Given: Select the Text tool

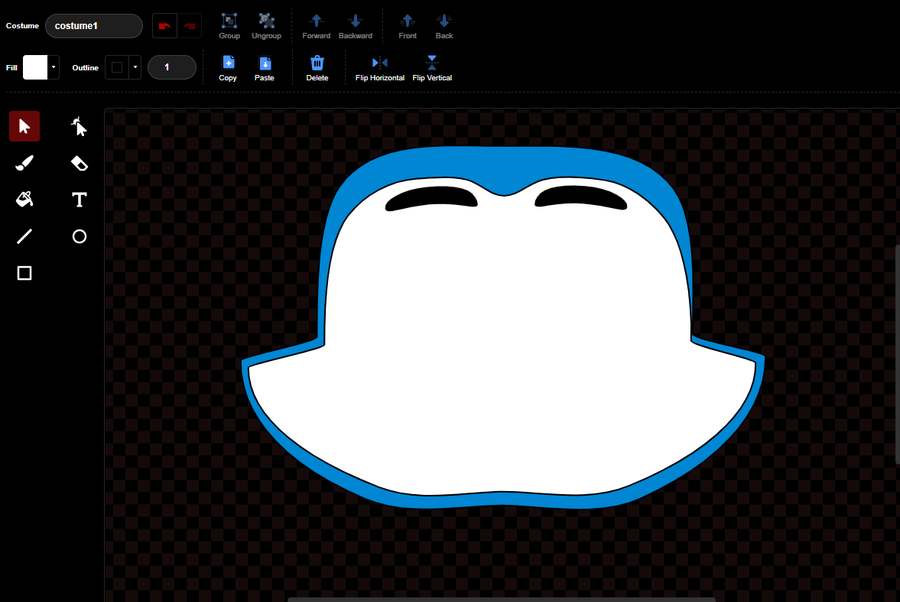Looking at the screenshot, I should coord(79,200).
